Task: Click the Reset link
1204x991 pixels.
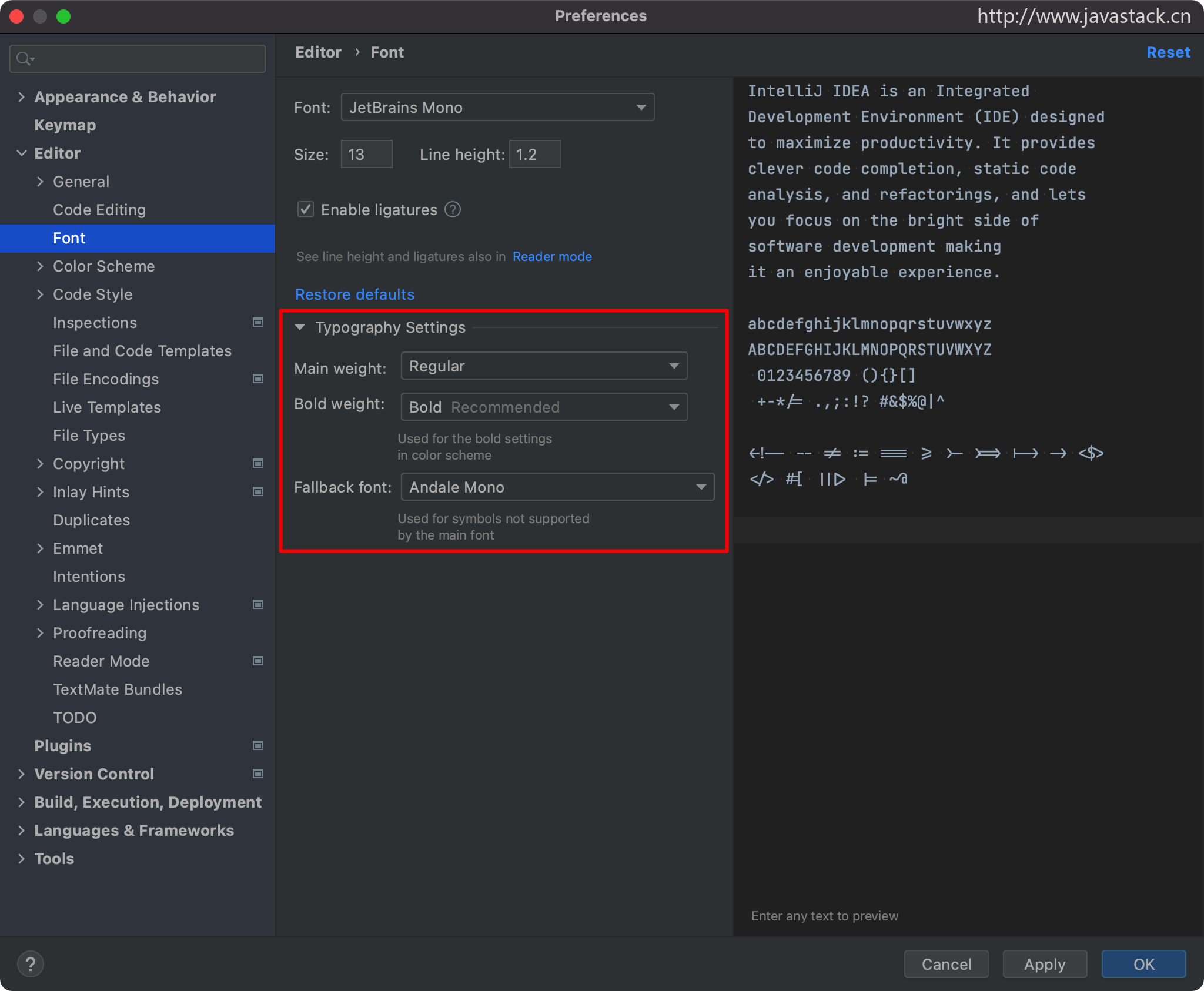Action: (1168, 52)
